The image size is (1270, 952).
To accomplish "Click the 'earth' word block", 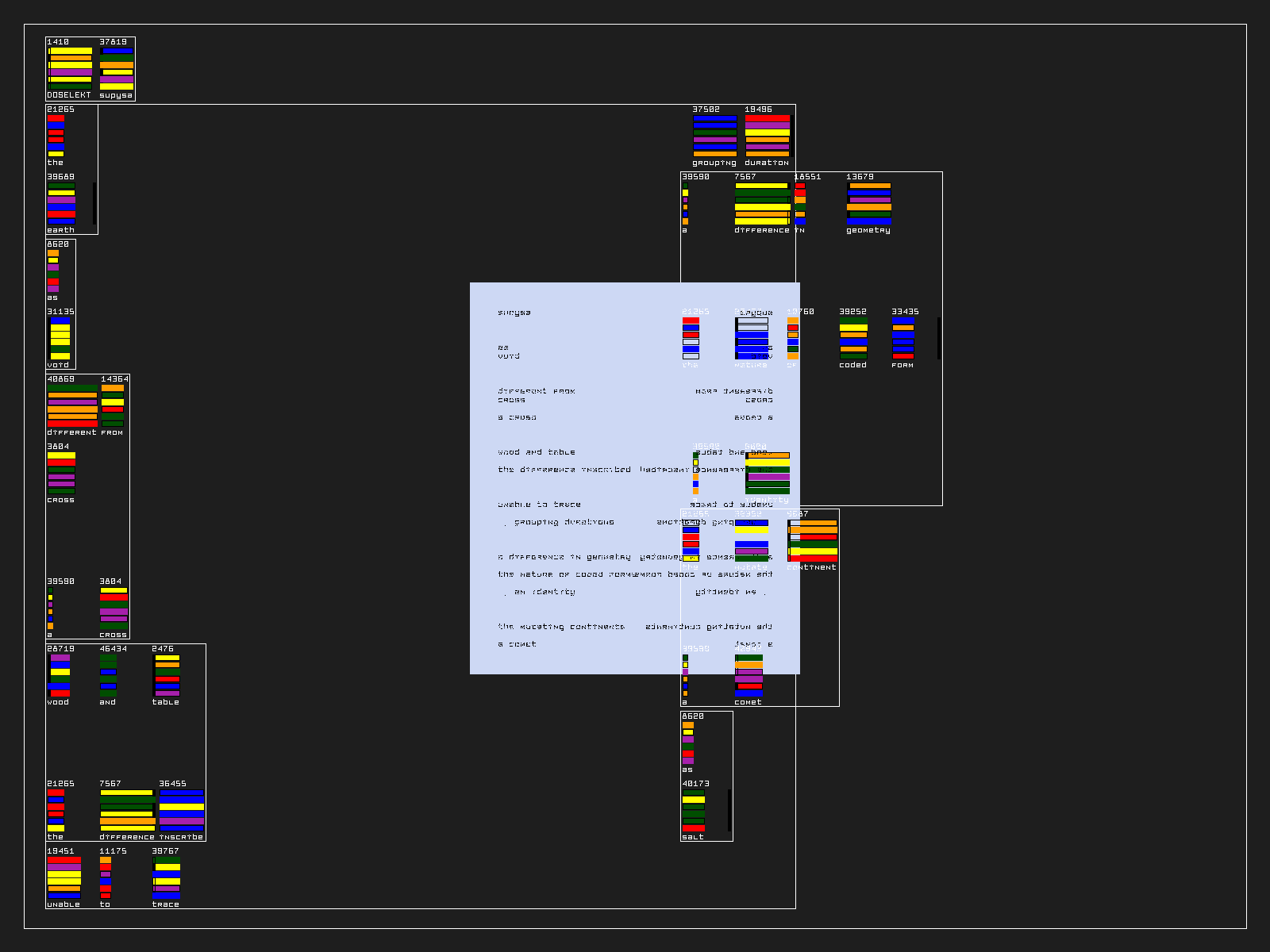I will click(62, 203).
